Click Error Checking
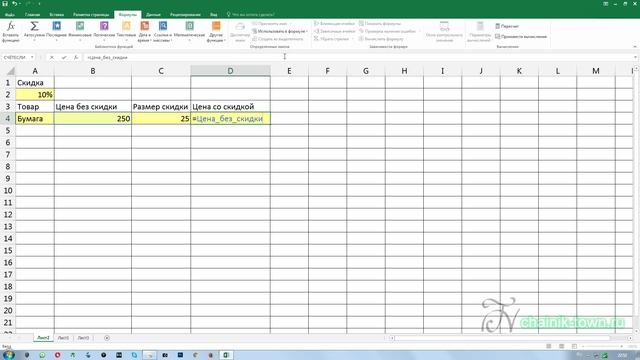Image resolution: width=640 pixels, height=360 pixels. [x=388, y=31]
